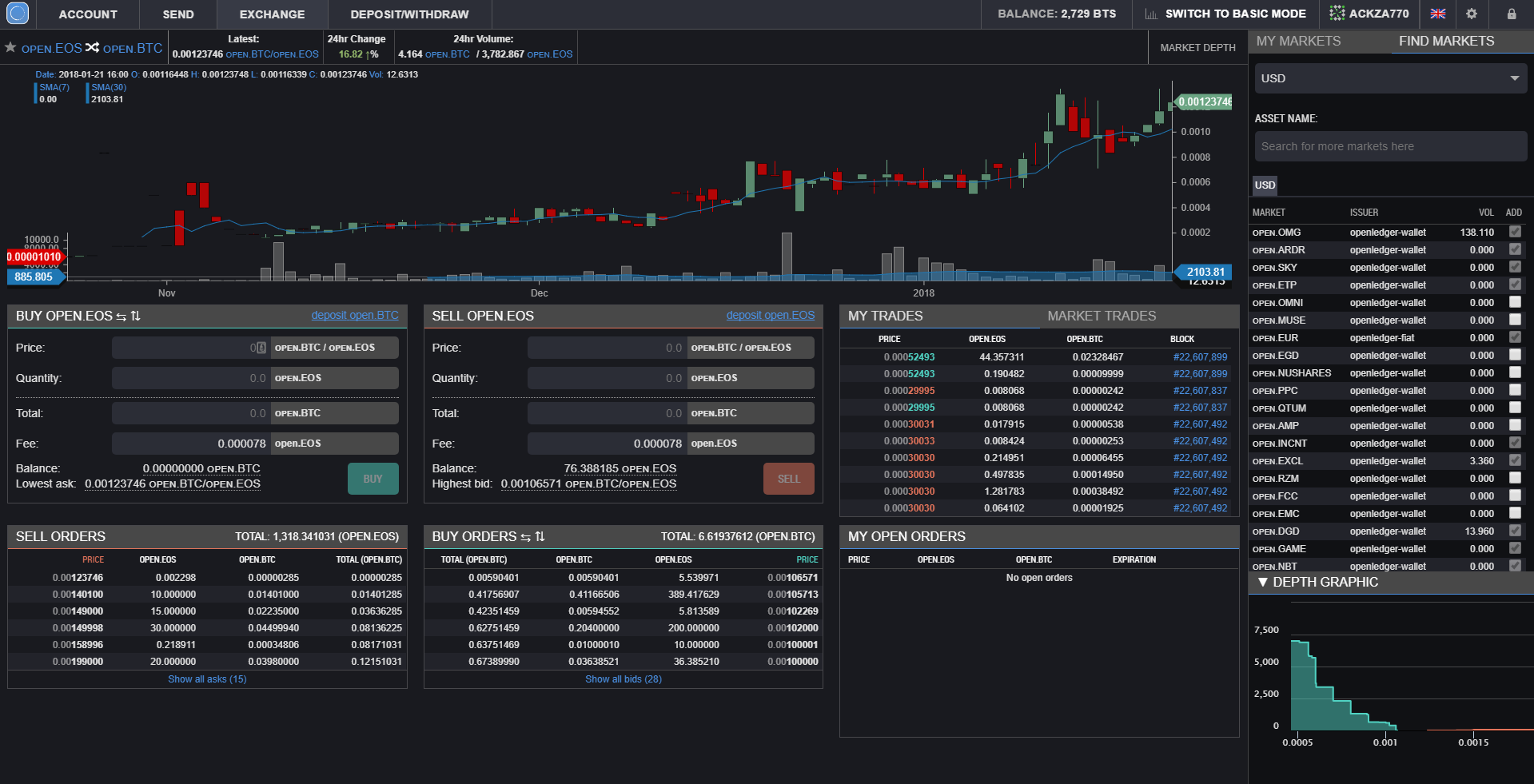
Task: Swap Buy panel position horizontally icon
Action: coord(122,316)
